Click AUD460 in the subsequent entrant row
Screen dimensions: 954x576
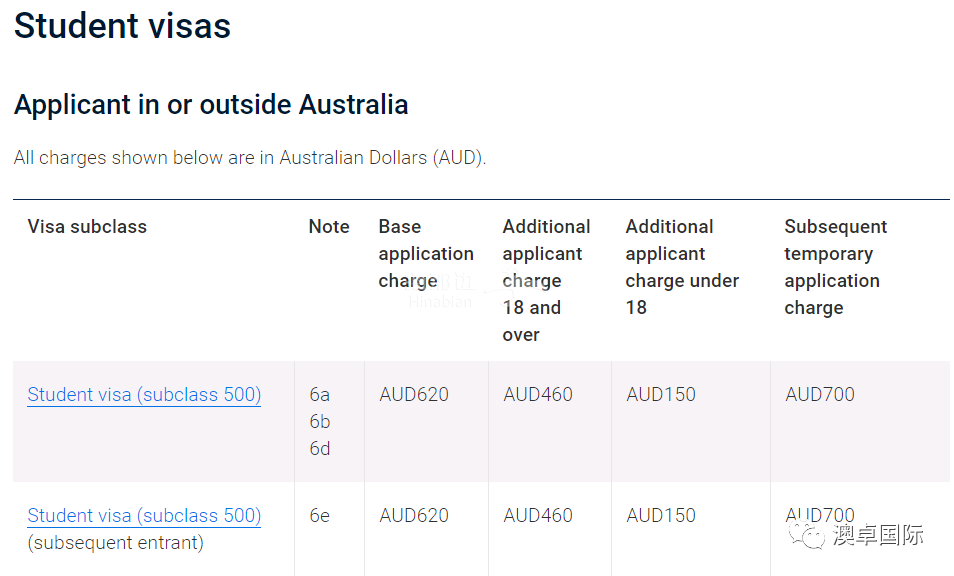coord(538,516)
